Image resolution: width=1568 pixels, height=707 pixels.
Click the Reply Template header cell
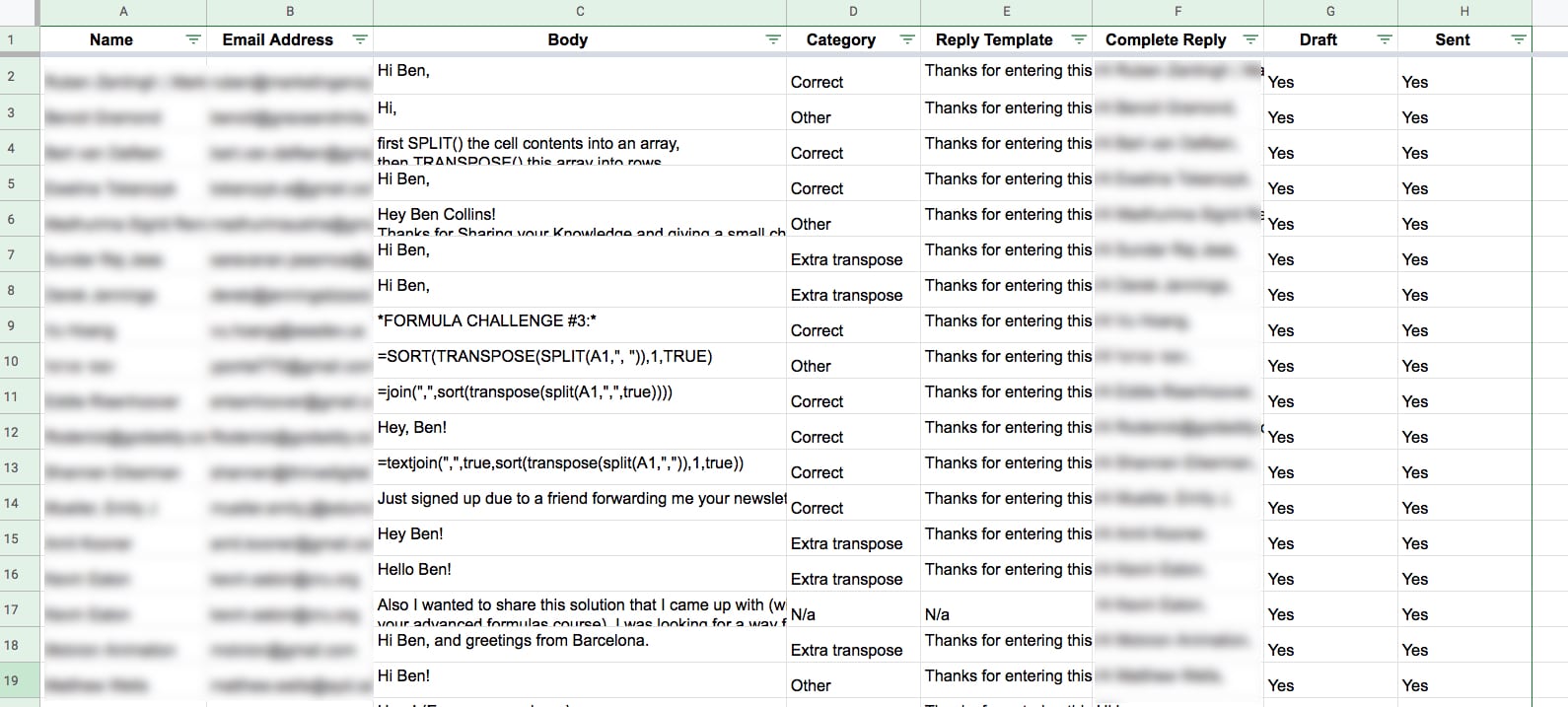(x=1006, y=39)
